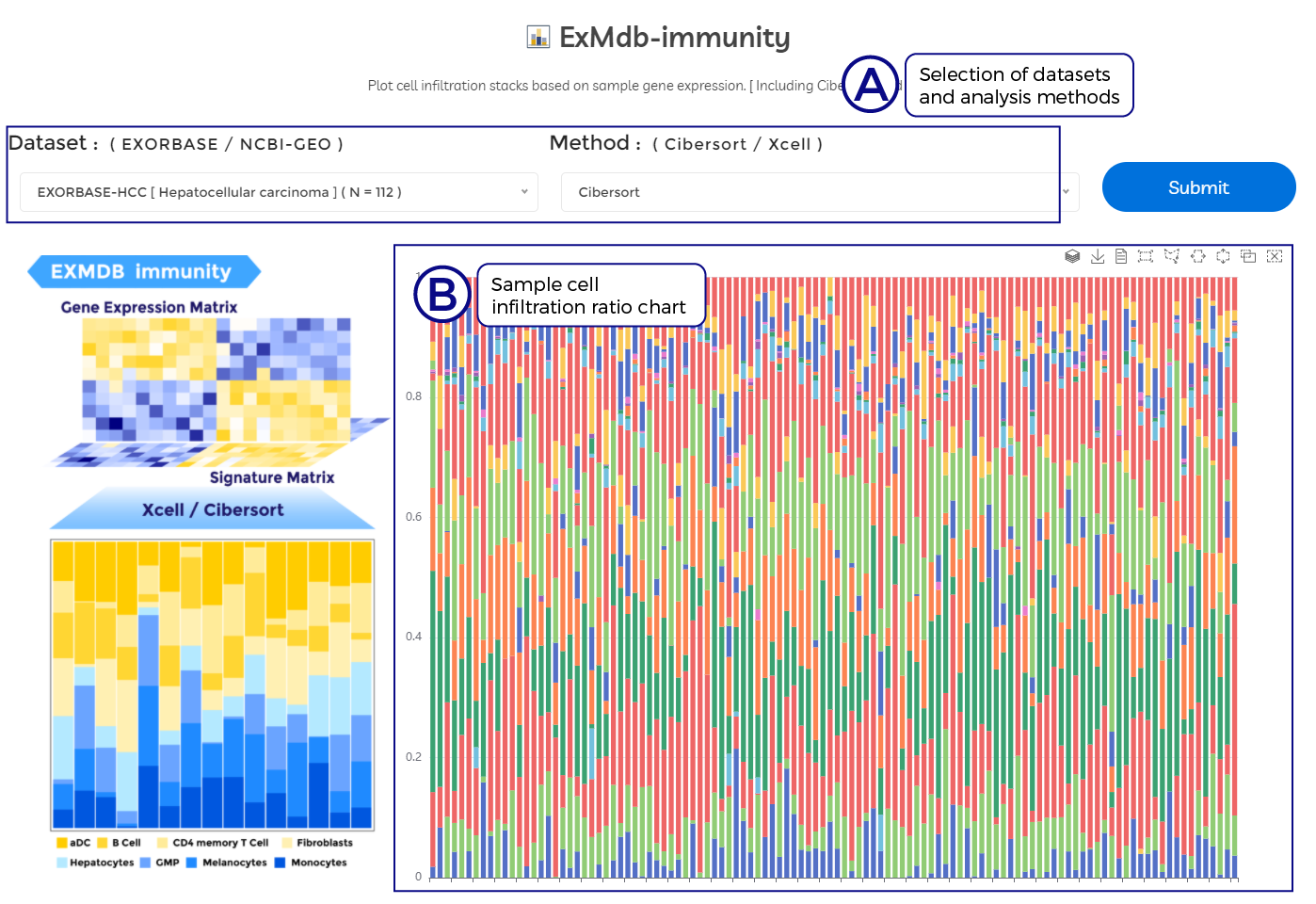Select the polygon lasso brush tool
1316x904 pixels.
coord(1172,256)
